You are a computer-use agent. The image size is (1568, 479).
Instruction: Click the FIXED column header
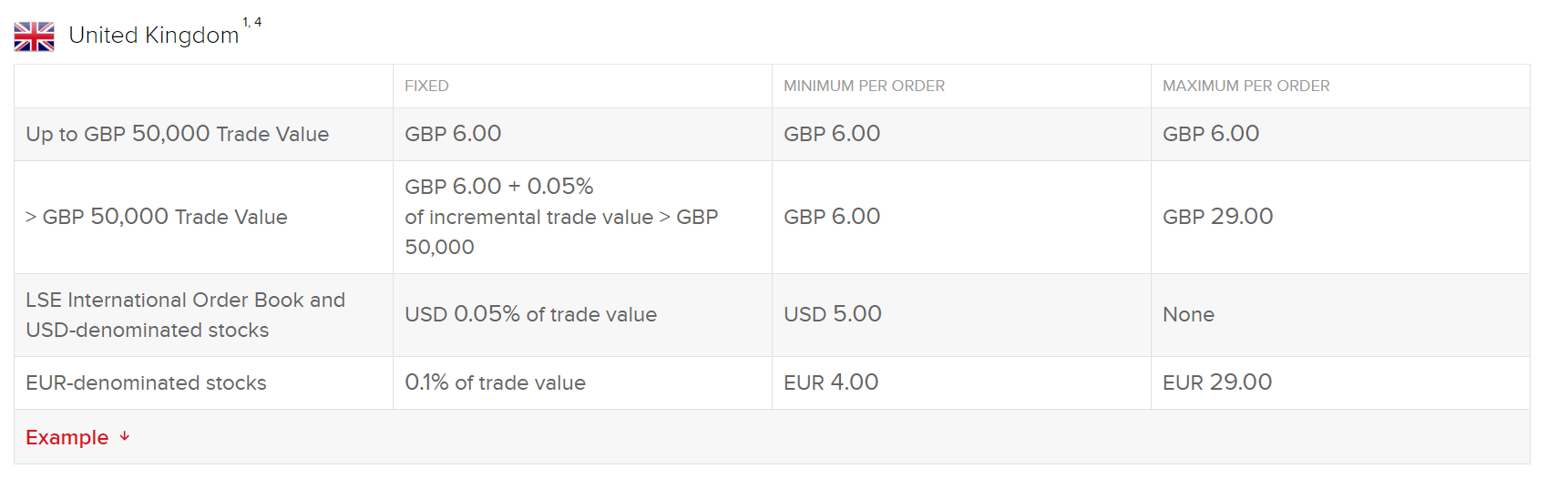pyautogui.click(x=426, y=86)
